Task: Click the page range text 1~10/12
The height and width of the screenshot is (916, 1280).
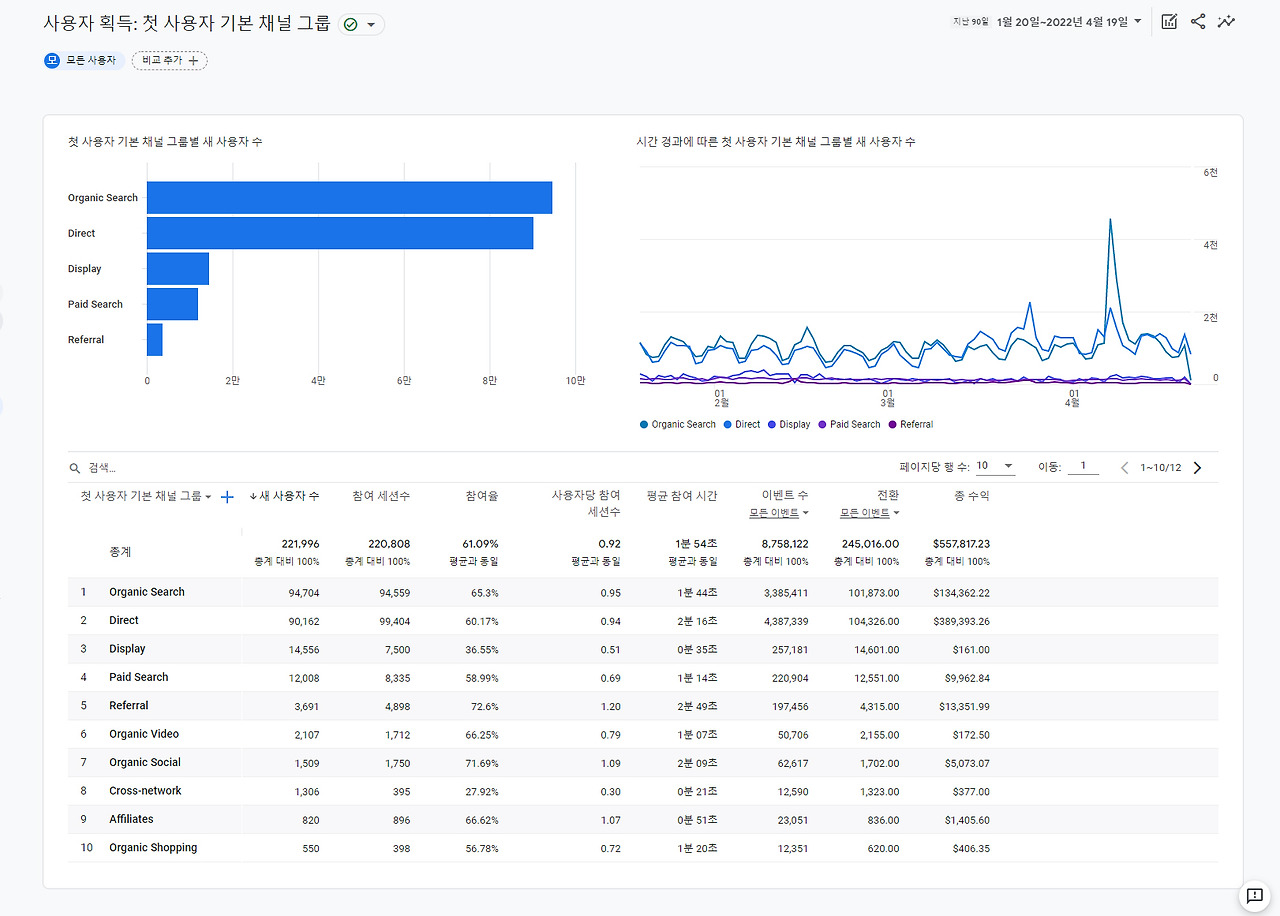Action: (x=1161, y=468)
